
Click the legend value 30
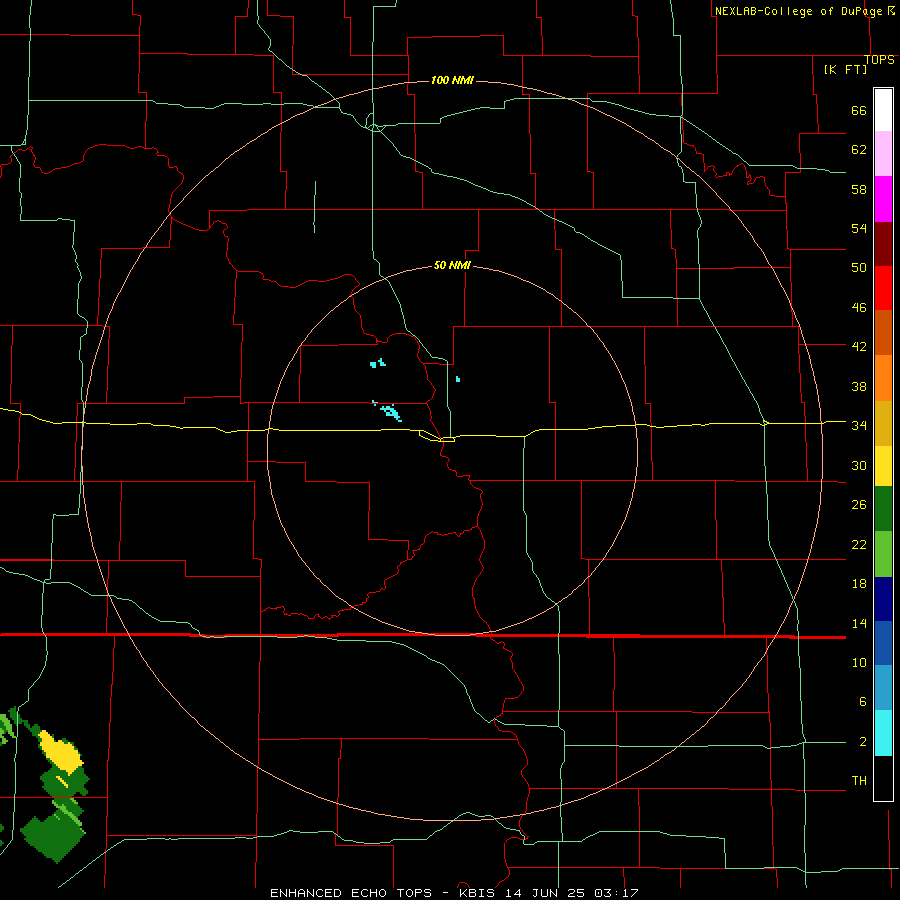(x=859, y=465)
